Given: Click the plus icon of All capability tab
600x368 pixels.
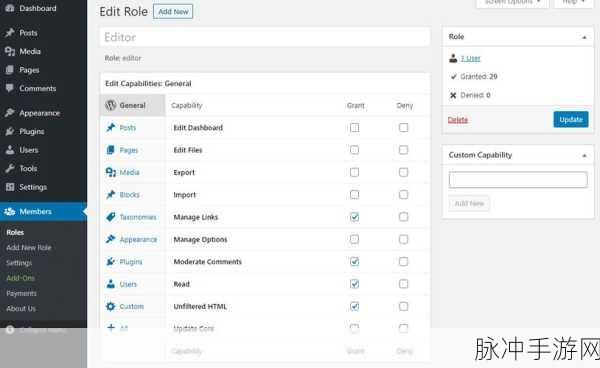Looking at the screenshot, I should coord(111,327).
